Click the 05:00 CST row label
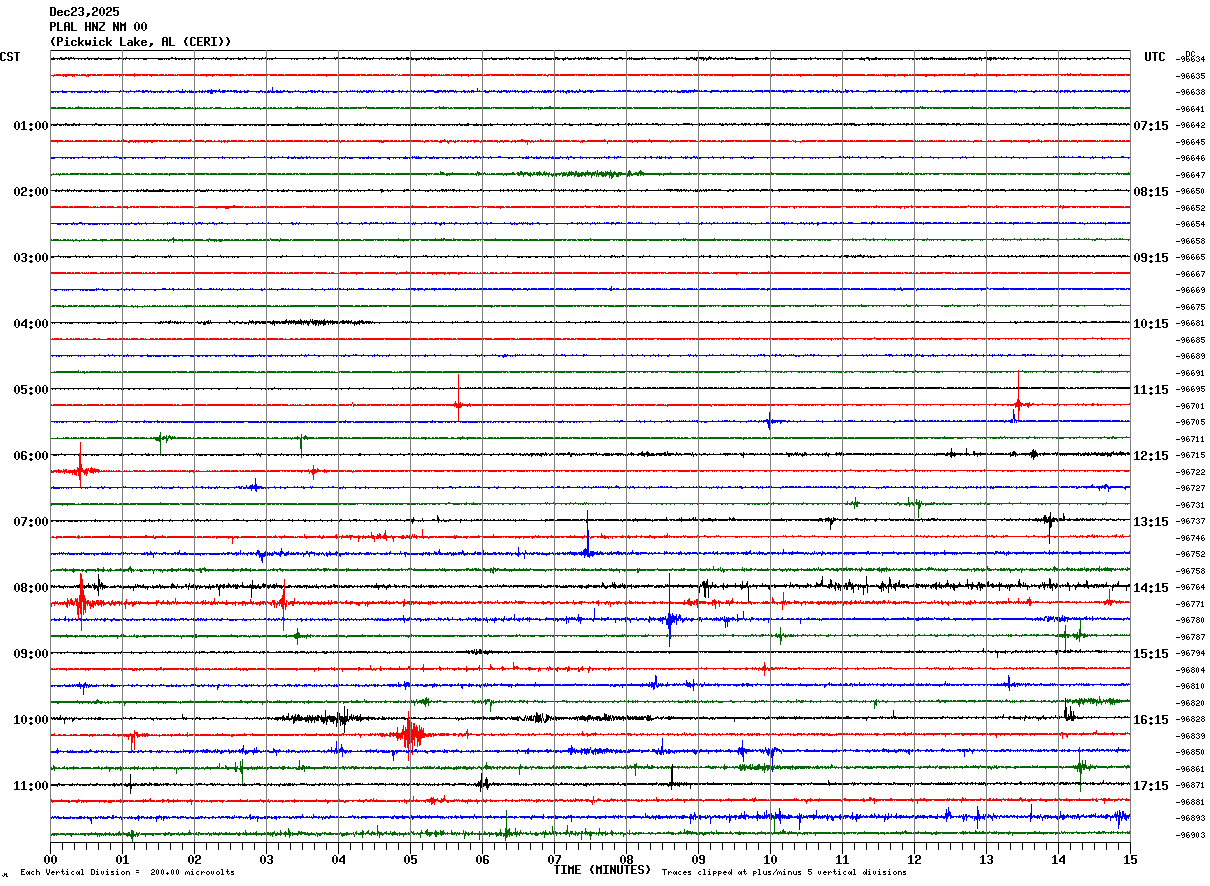 point(31,390)
